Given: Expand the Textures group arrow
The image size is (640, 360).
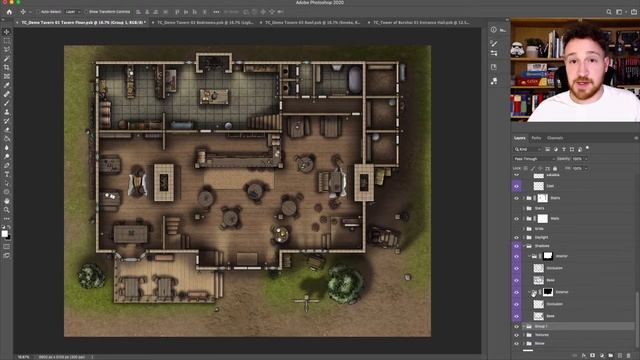Looking at the screenshot, I should click(524, 335).
